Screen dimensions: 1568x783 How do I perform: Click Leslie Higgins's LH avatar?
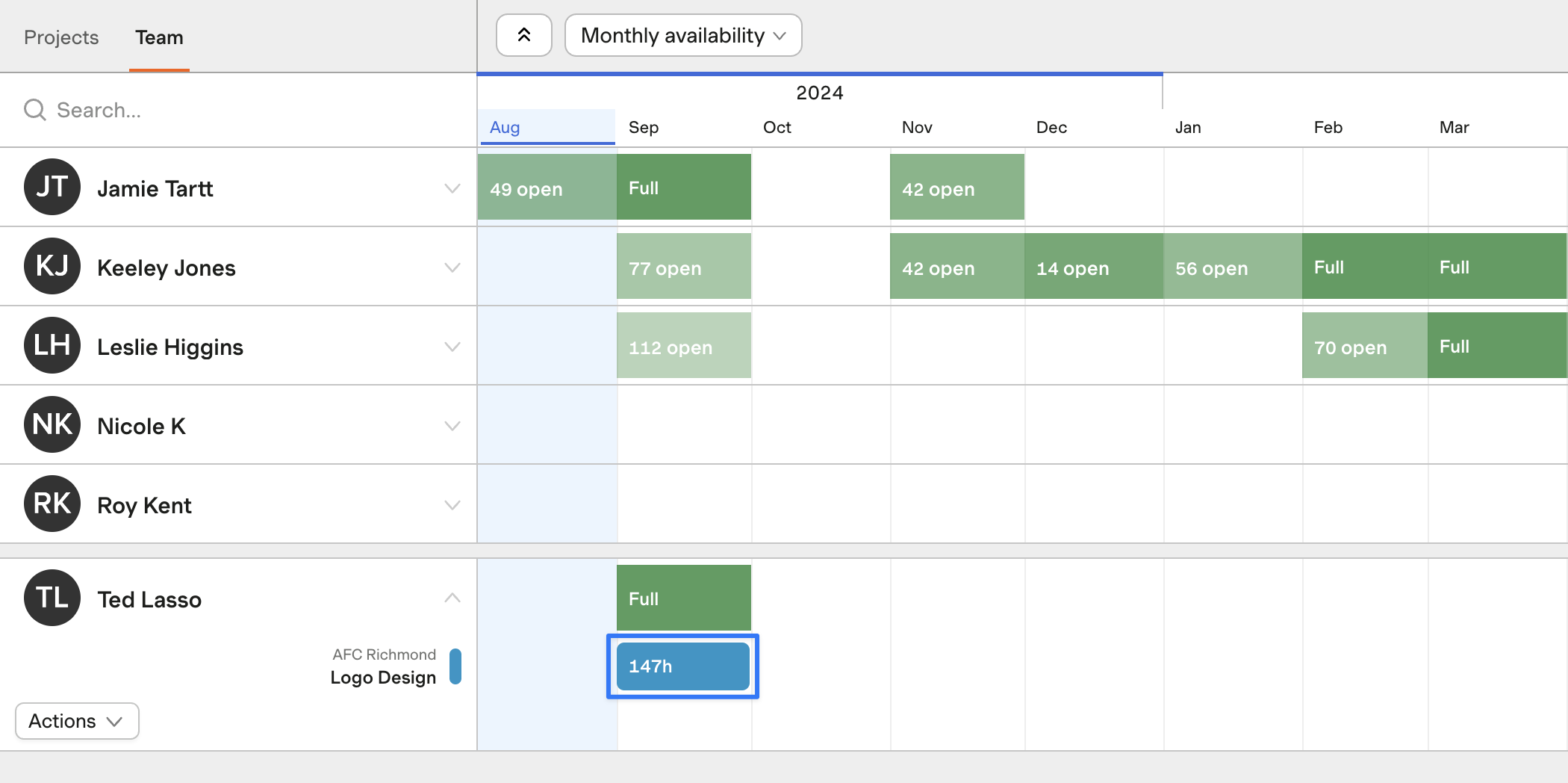(52, 345)
